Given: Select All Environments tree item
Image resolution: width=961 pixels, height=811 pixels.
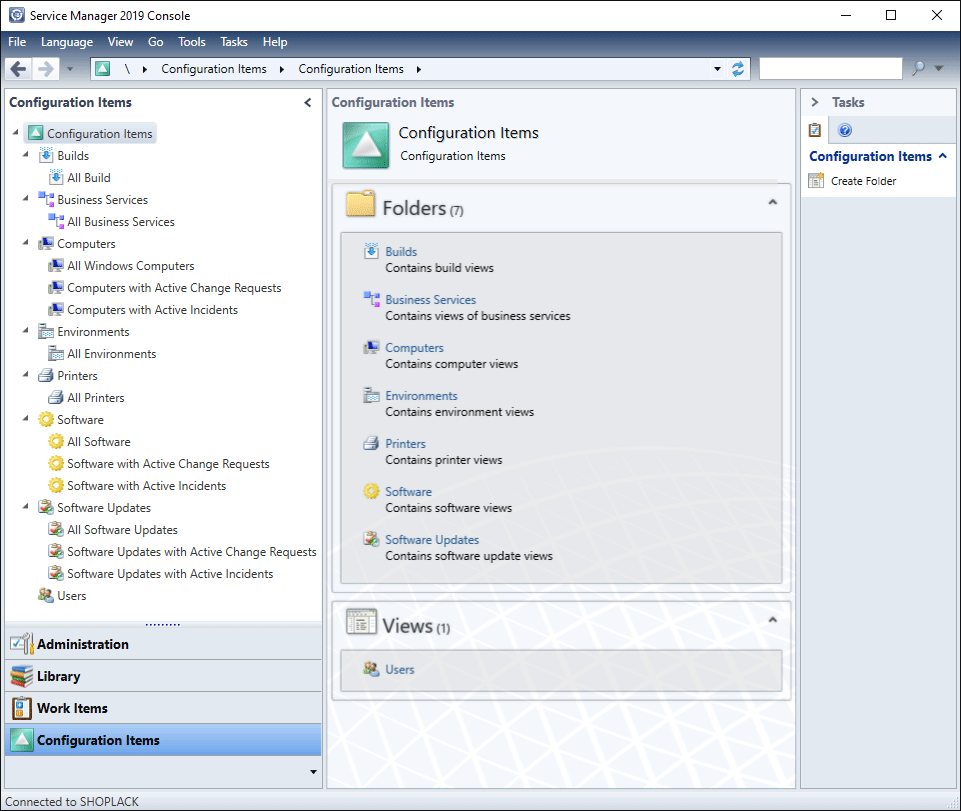Looking at the screenshot, I should coord(112,354).
